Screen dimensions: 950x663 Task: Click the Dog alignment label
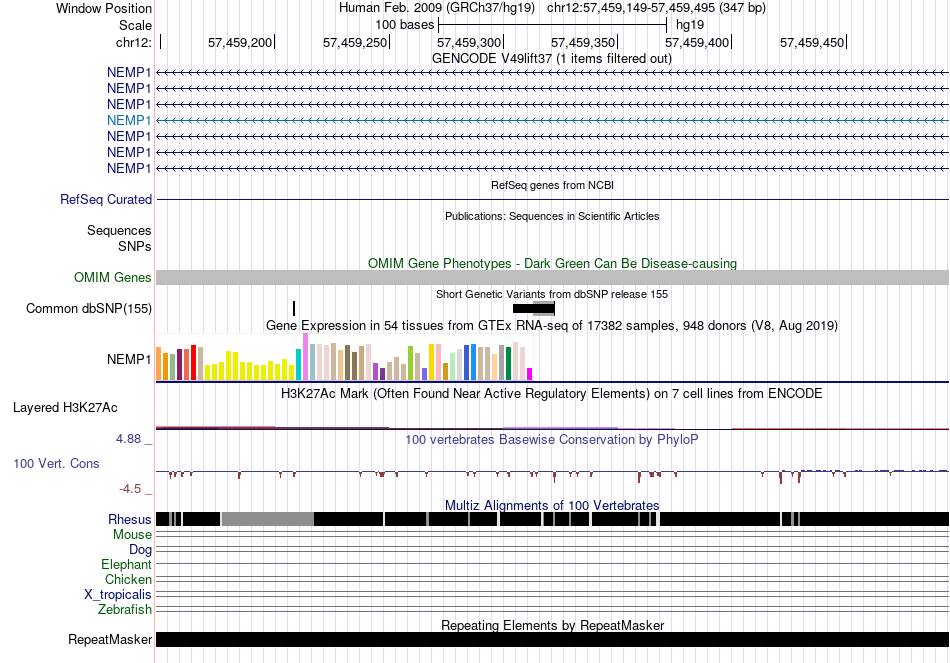point(141,549)
